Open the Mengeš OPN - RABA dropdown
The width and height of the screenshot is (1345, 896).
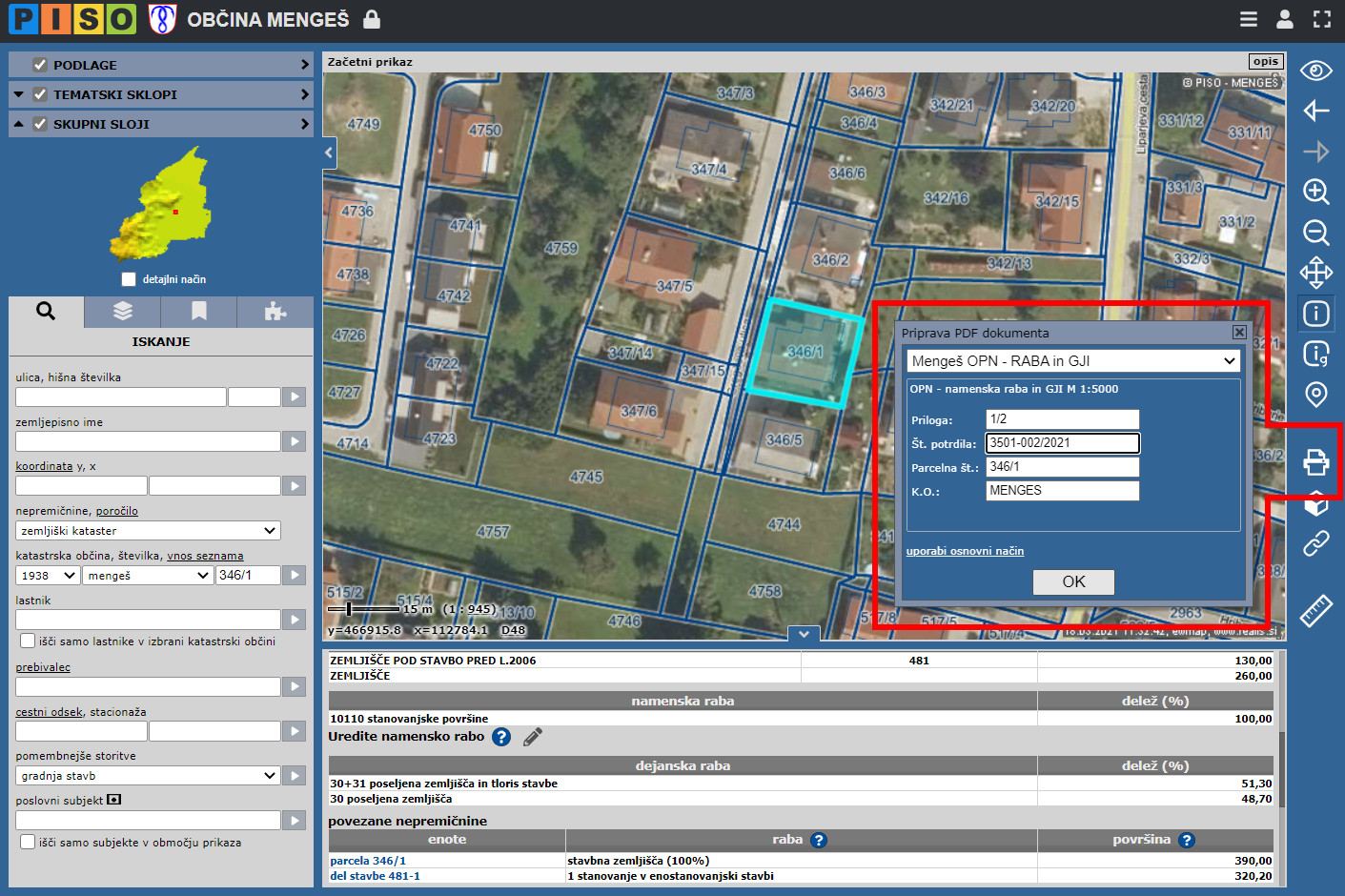[1073, 361]
